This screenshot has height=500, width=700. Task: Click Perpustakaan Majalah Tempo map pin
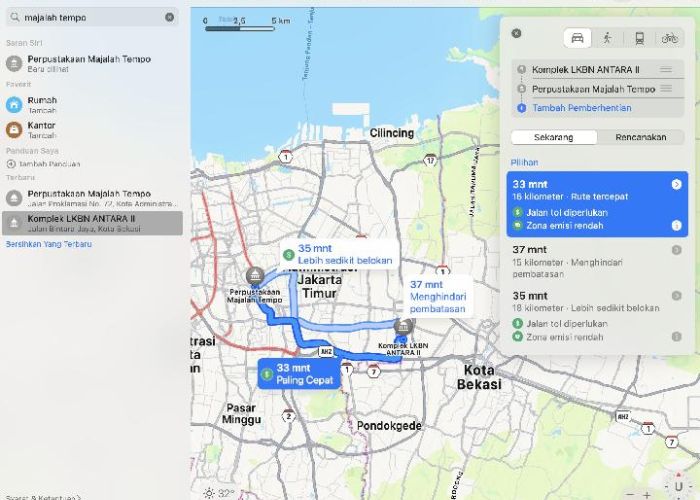(x=254, y=275)
